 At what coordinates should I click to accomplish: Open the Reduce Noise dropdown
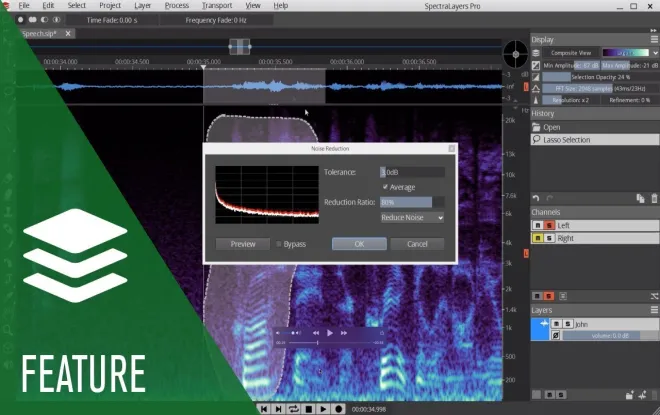click(412, 218)
